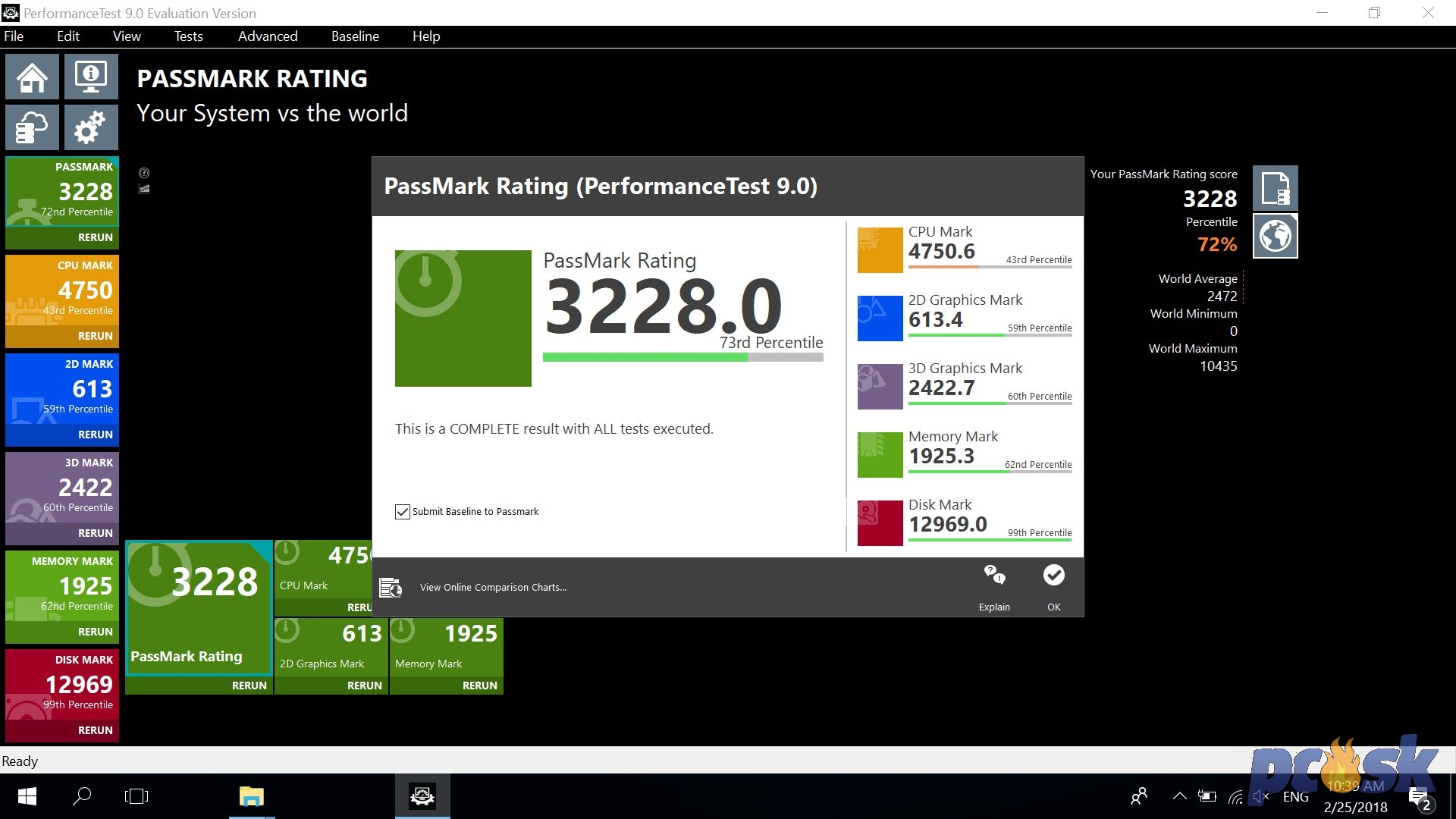
Task: Click the World Average 2472 value
Action: click(x=1222, y=297)
